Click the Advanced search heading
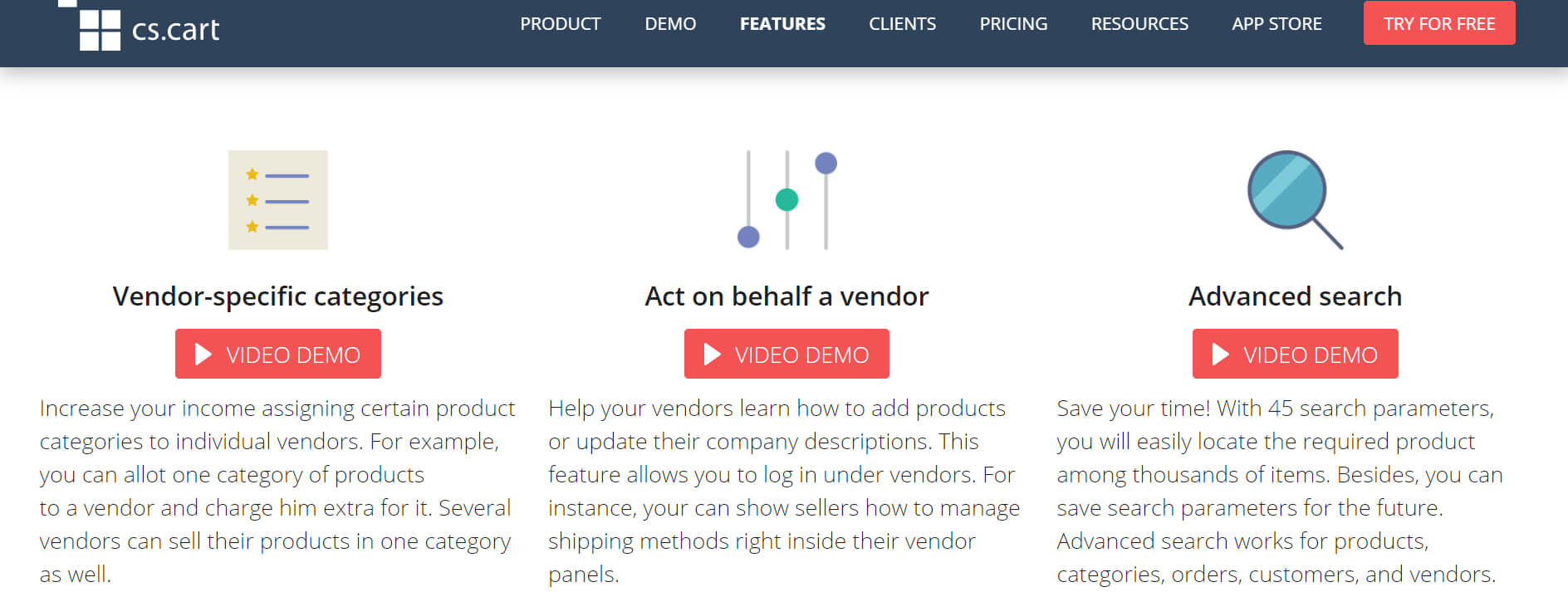Screen dimensions: 1568x592 (x=1295, y=296)
